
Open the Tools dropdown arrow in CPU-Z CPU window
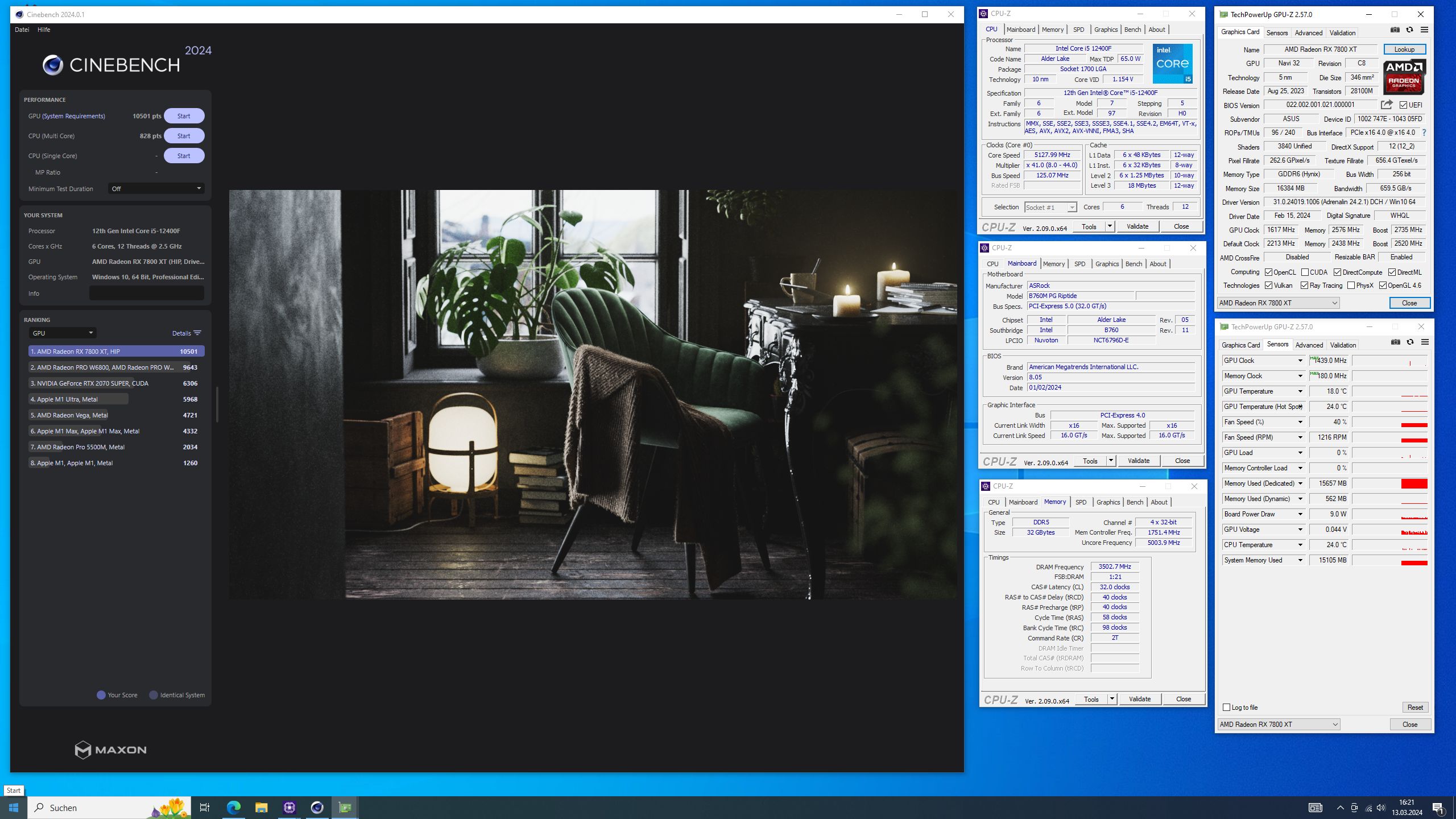tap(1110, 226)
